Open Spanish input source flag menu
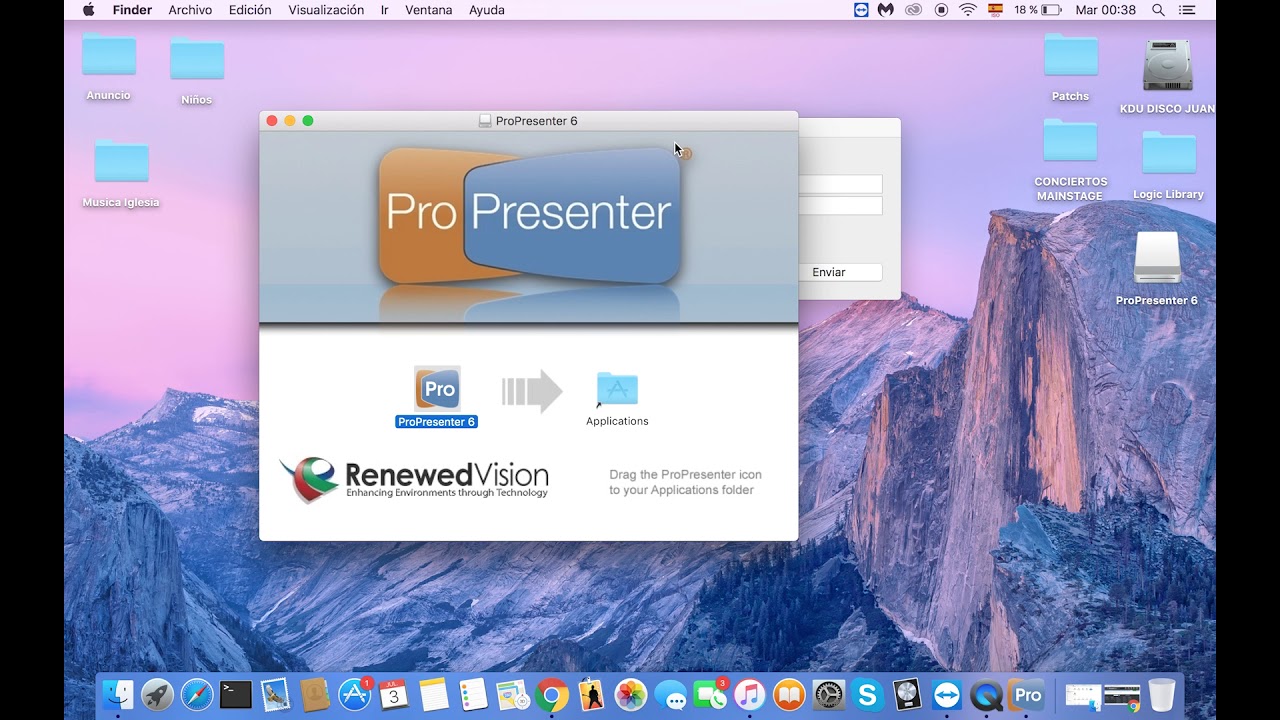This screenshot has height=720, width=1280. [x=995, y=10]
